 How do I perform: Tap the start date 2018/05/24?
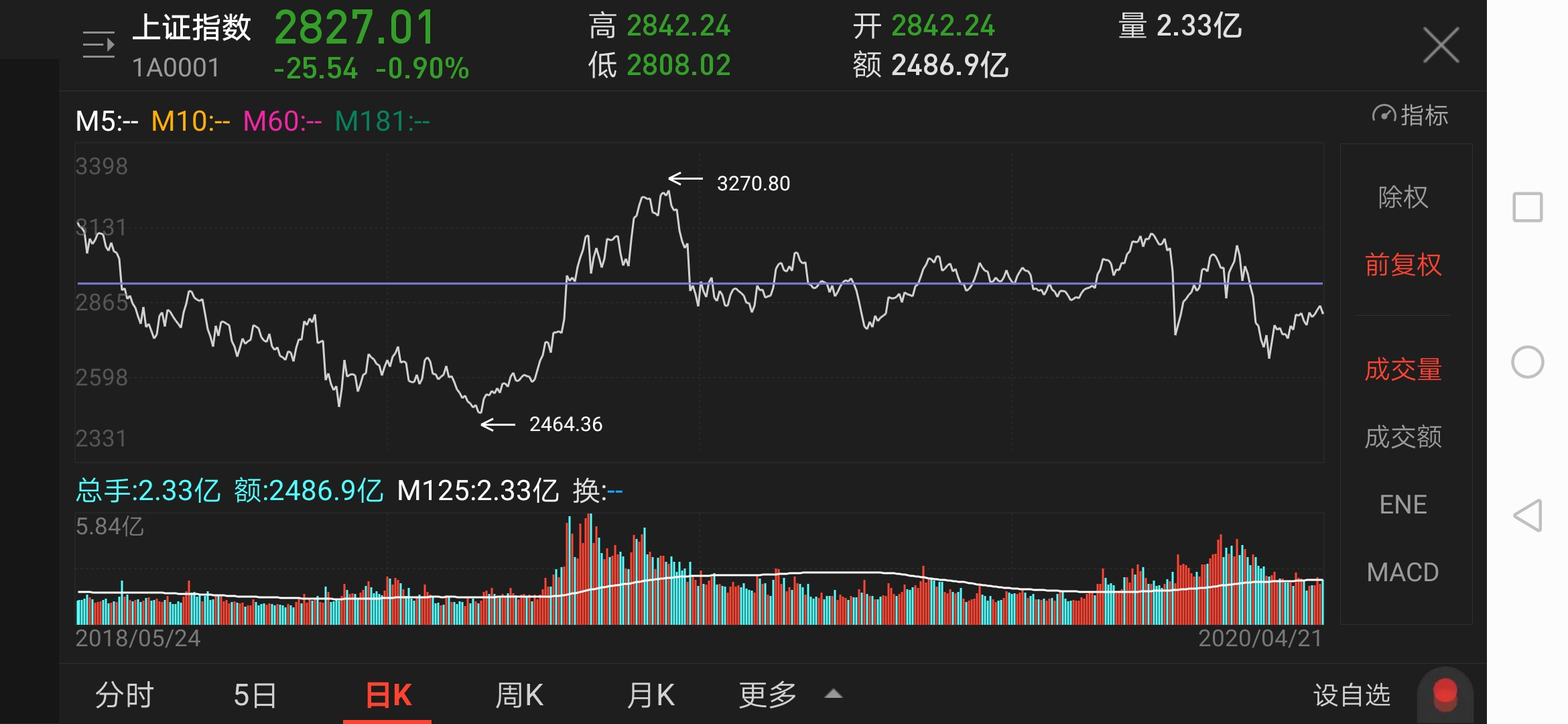[x=138, y=638]
